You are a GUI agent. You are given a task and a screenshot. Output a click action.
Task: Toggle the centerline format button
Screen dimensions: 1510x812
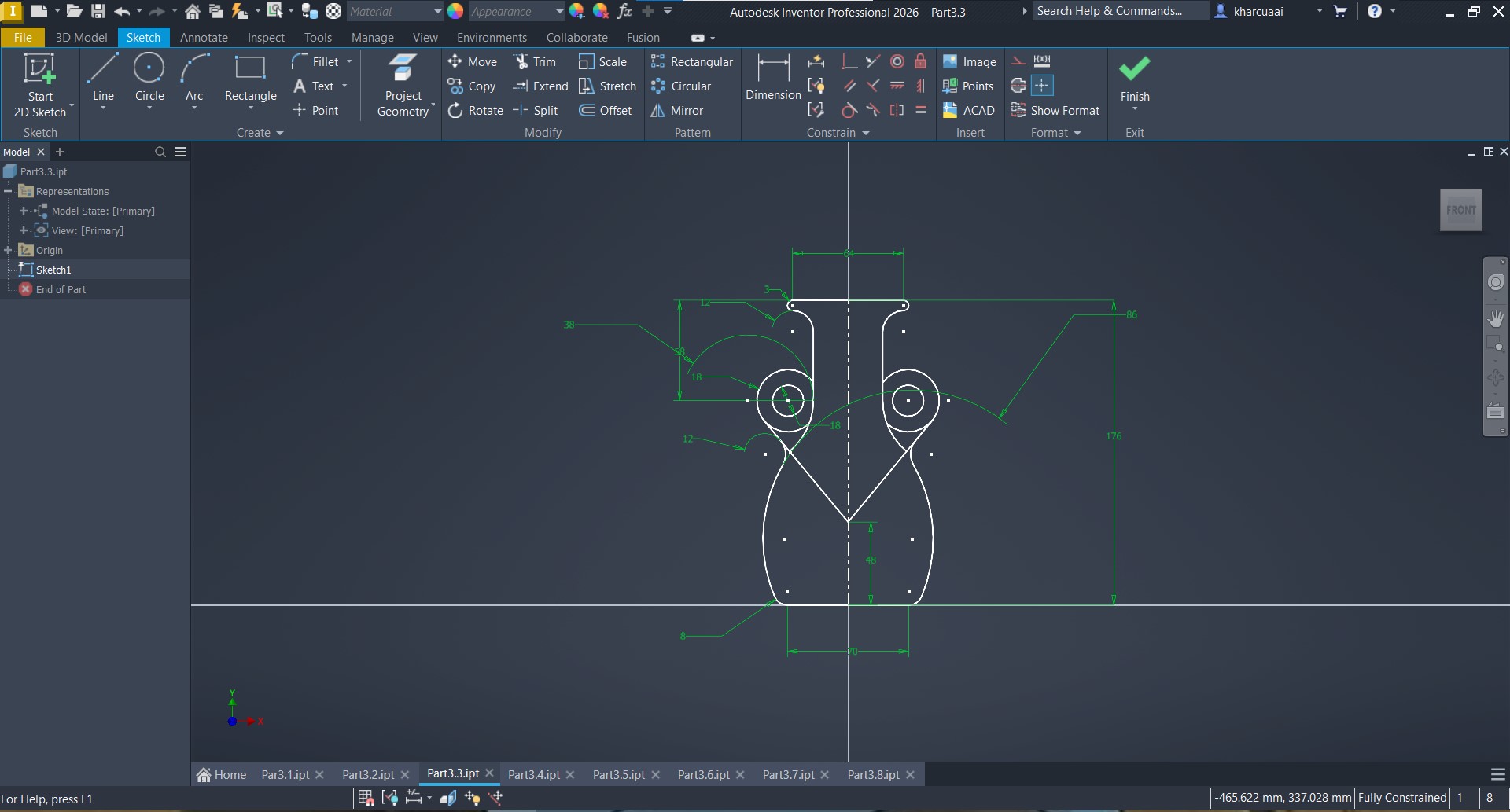point(1018,86)
